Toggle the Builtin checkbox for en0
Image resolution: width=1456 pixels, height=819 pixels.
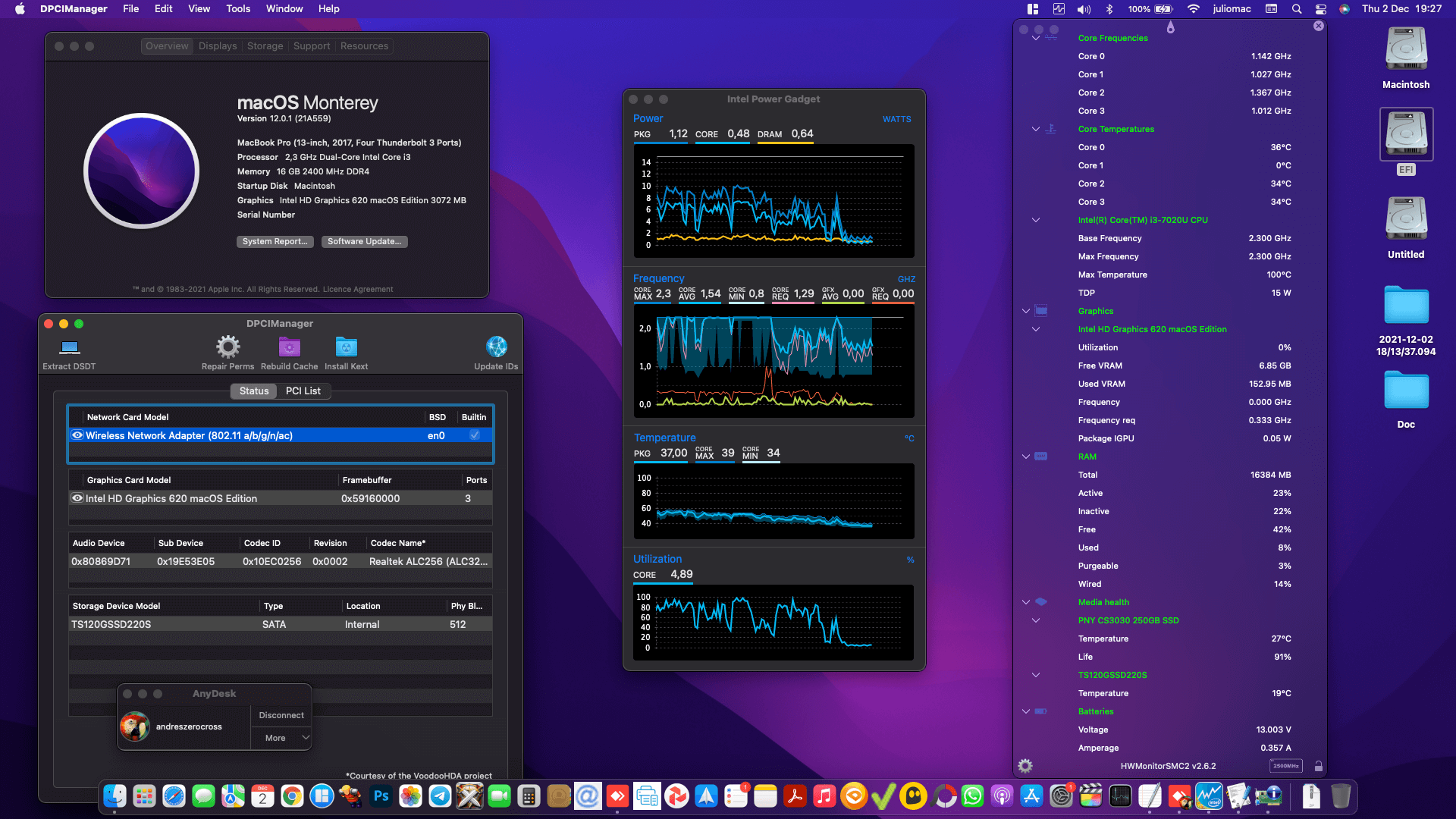click(x=475, y=435)
